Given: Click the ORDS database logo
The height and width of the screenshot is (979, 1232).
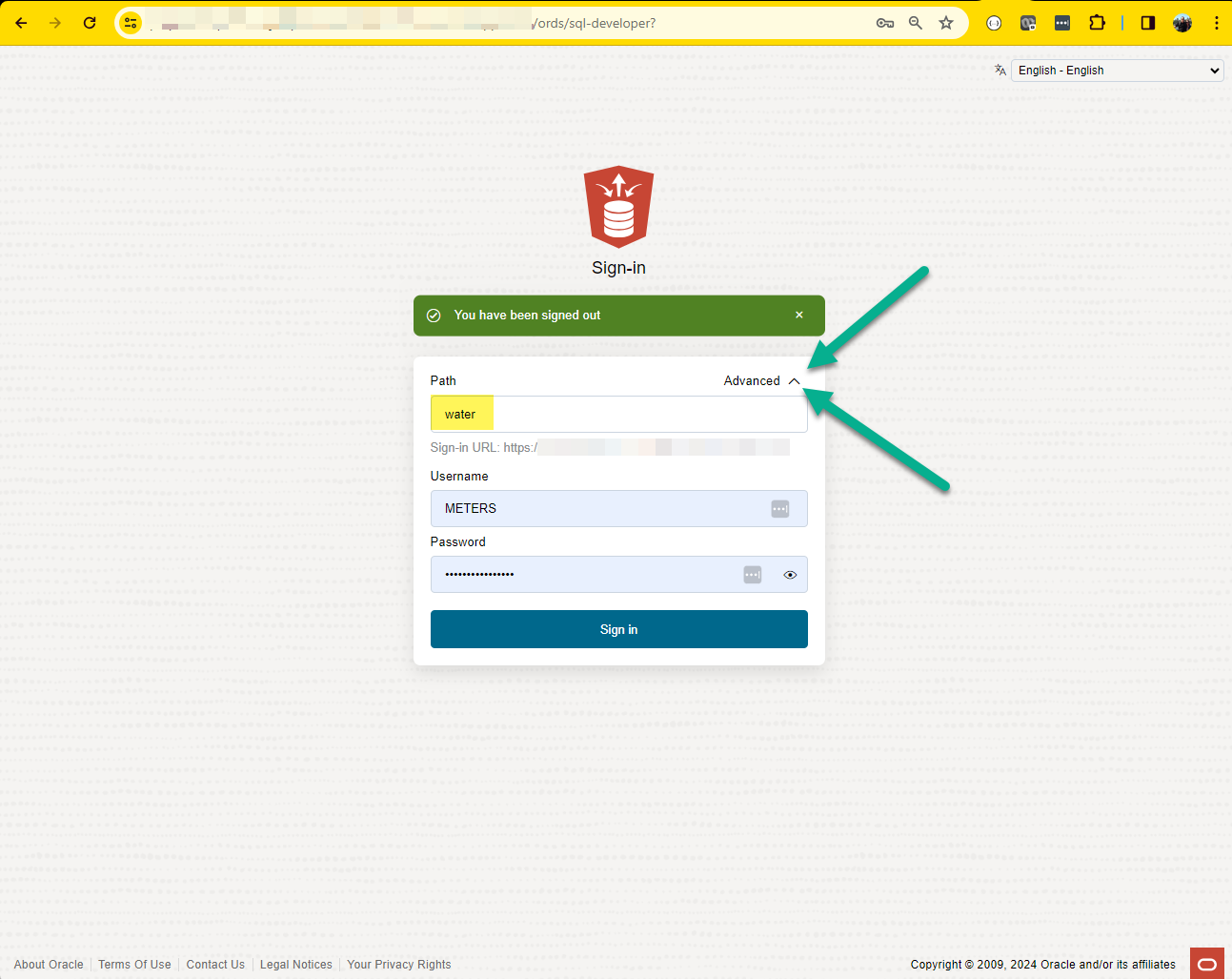Looking at the screenshot, I should (618, 207).
